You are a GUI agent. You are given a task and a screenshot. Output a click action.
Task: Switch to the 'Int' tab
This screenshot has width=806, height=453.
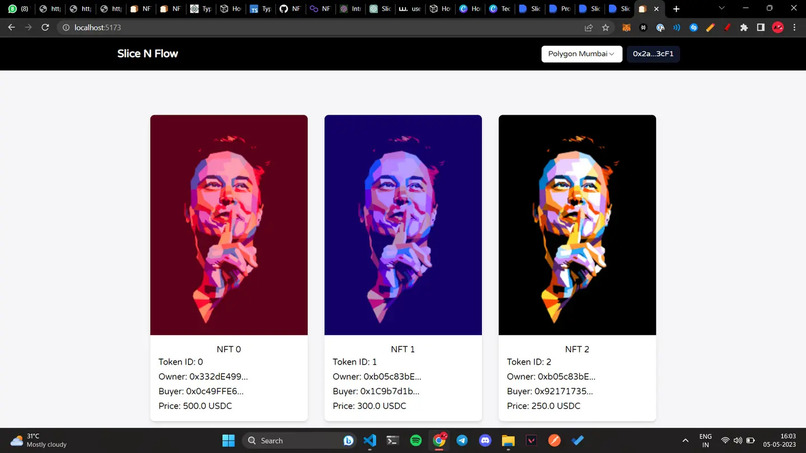(350, 9)
